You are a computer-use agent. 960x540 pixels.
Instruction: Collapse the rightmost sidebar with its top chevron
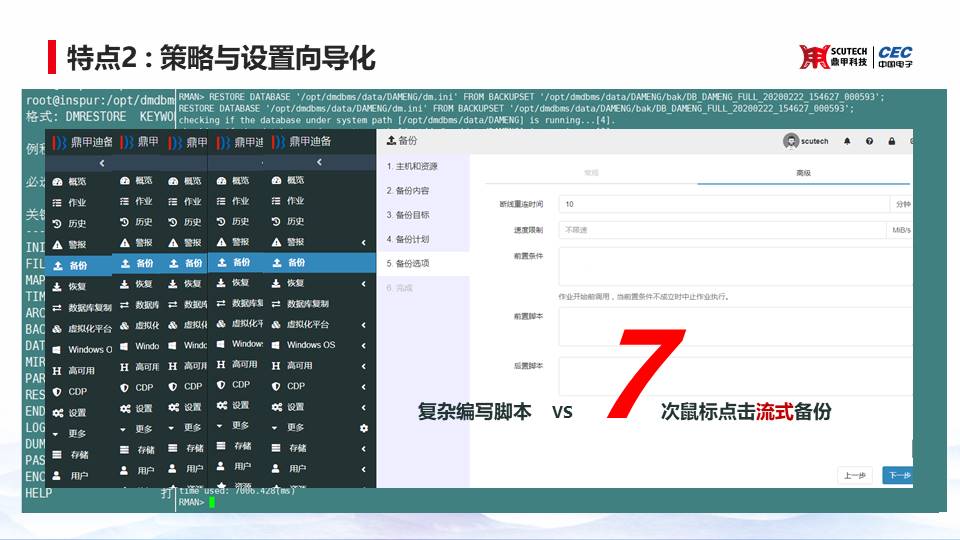(319, 162)
